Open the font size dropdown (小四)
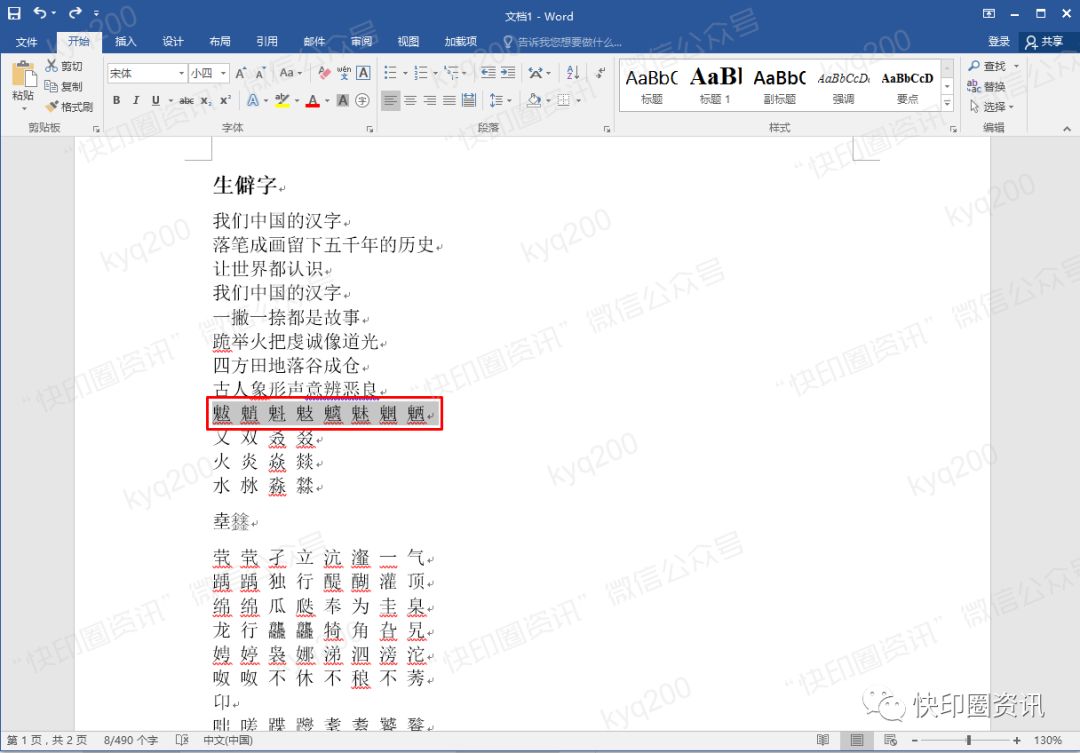The image size is (1080, 753). [223, 73]
